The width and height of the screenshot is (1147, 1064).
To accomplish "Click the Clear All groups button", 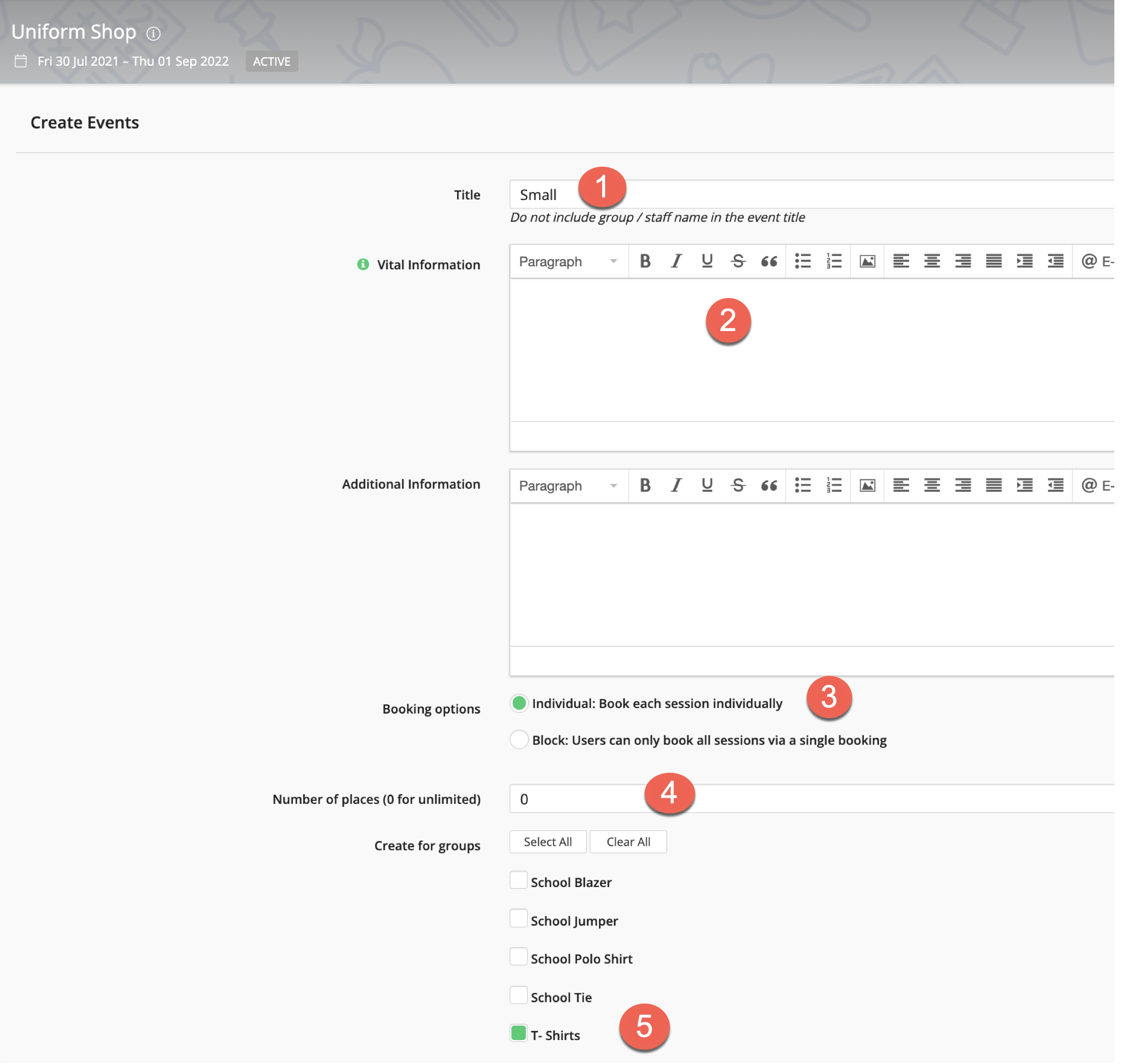I will (628, 842).
